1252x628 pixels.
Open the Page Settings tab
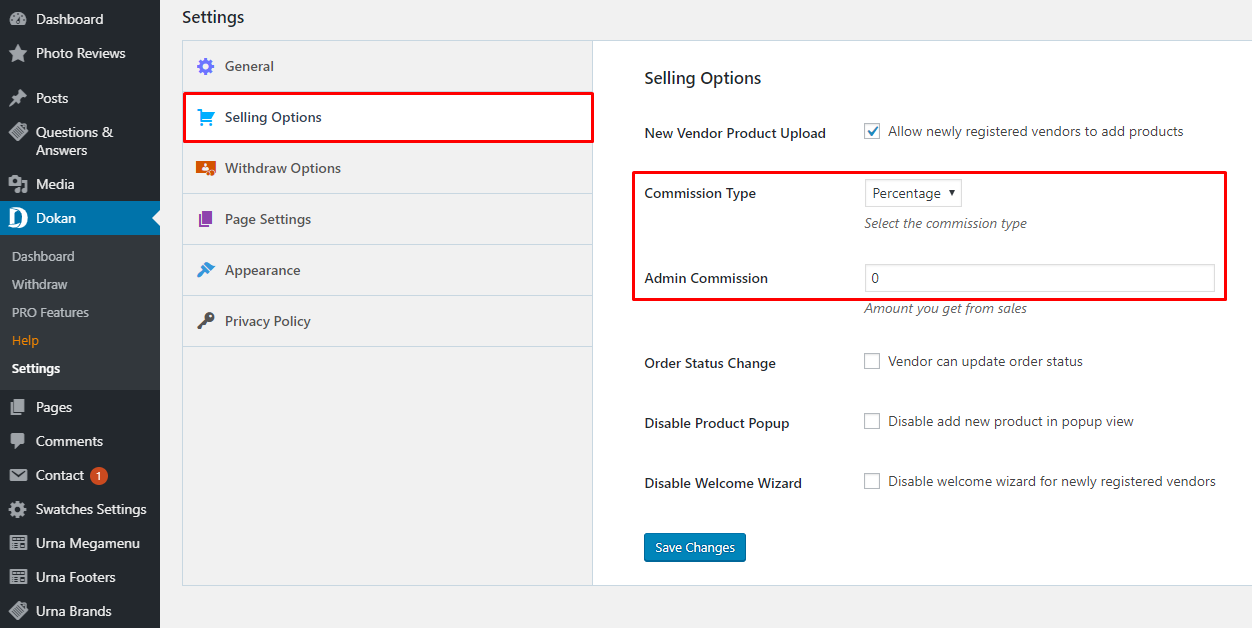(388, 219)
